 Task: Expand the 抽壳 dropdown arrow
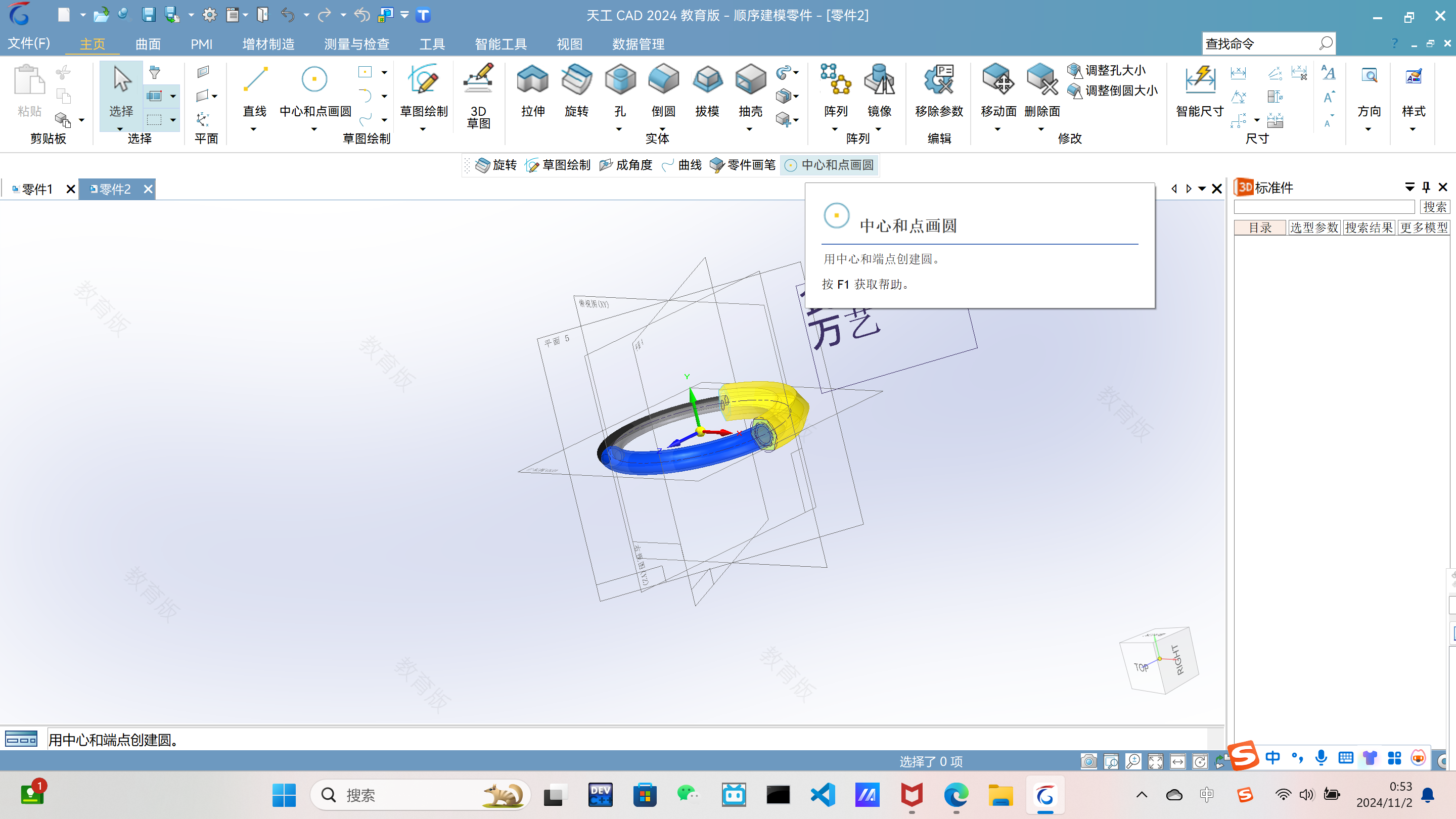pyautogui.click(x=749, y=129)
